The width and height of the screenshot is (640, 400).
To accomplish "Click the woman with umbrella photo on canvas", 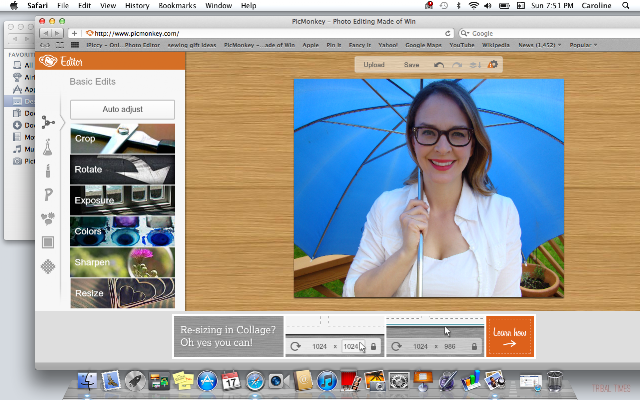I will click(x=429, y=188).
